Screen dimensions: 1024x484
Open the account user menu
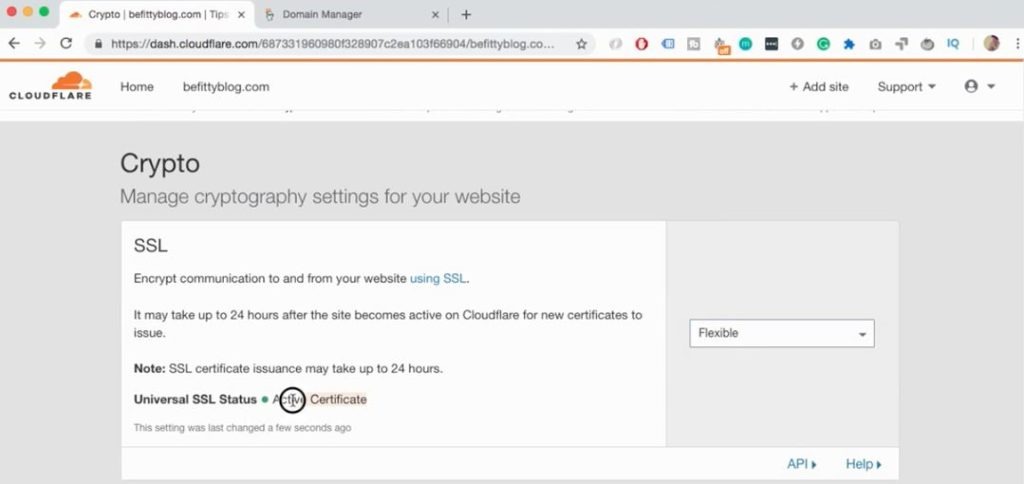(x=980, y=86)
